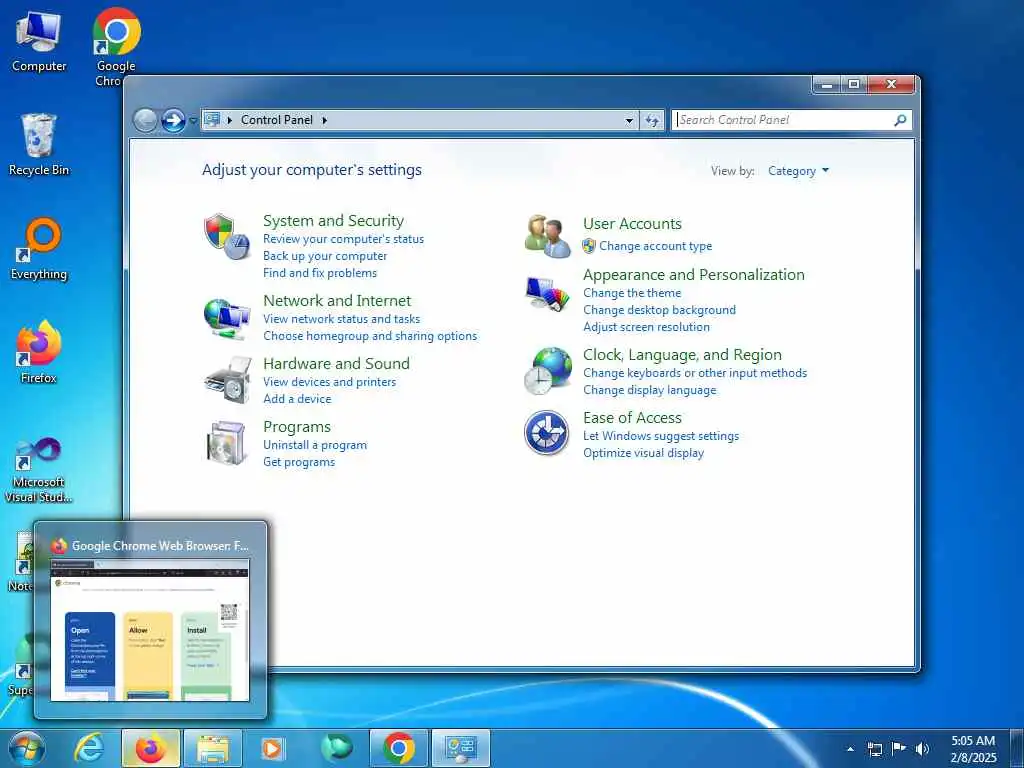Open the System and Security shield icon
The image size is (1024, 768).
[x=227, y=236]
